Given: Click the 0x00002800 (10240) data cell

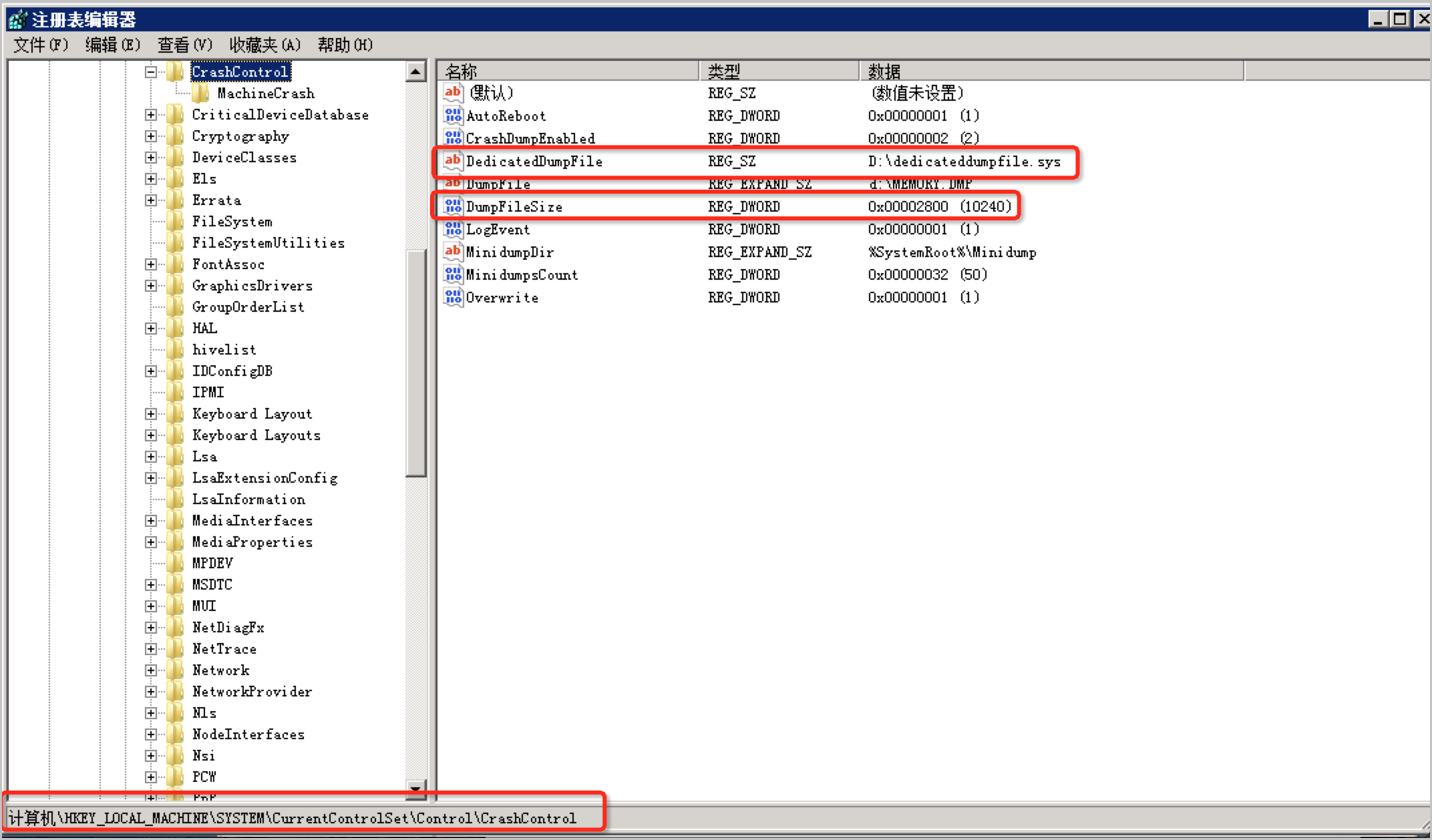Looking at the screenshot, I should tap(940, 206).
